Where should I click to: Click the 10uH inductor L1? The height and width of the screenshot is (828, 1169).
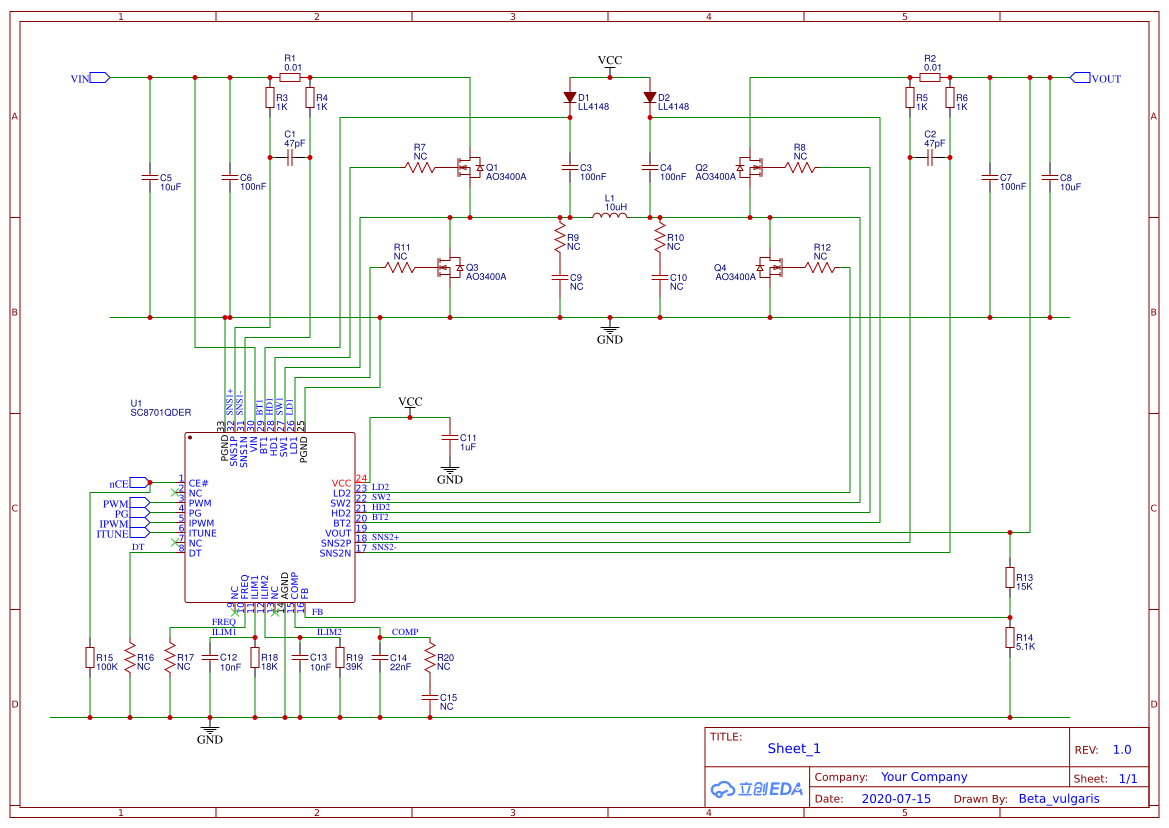(x=608, y=213)
